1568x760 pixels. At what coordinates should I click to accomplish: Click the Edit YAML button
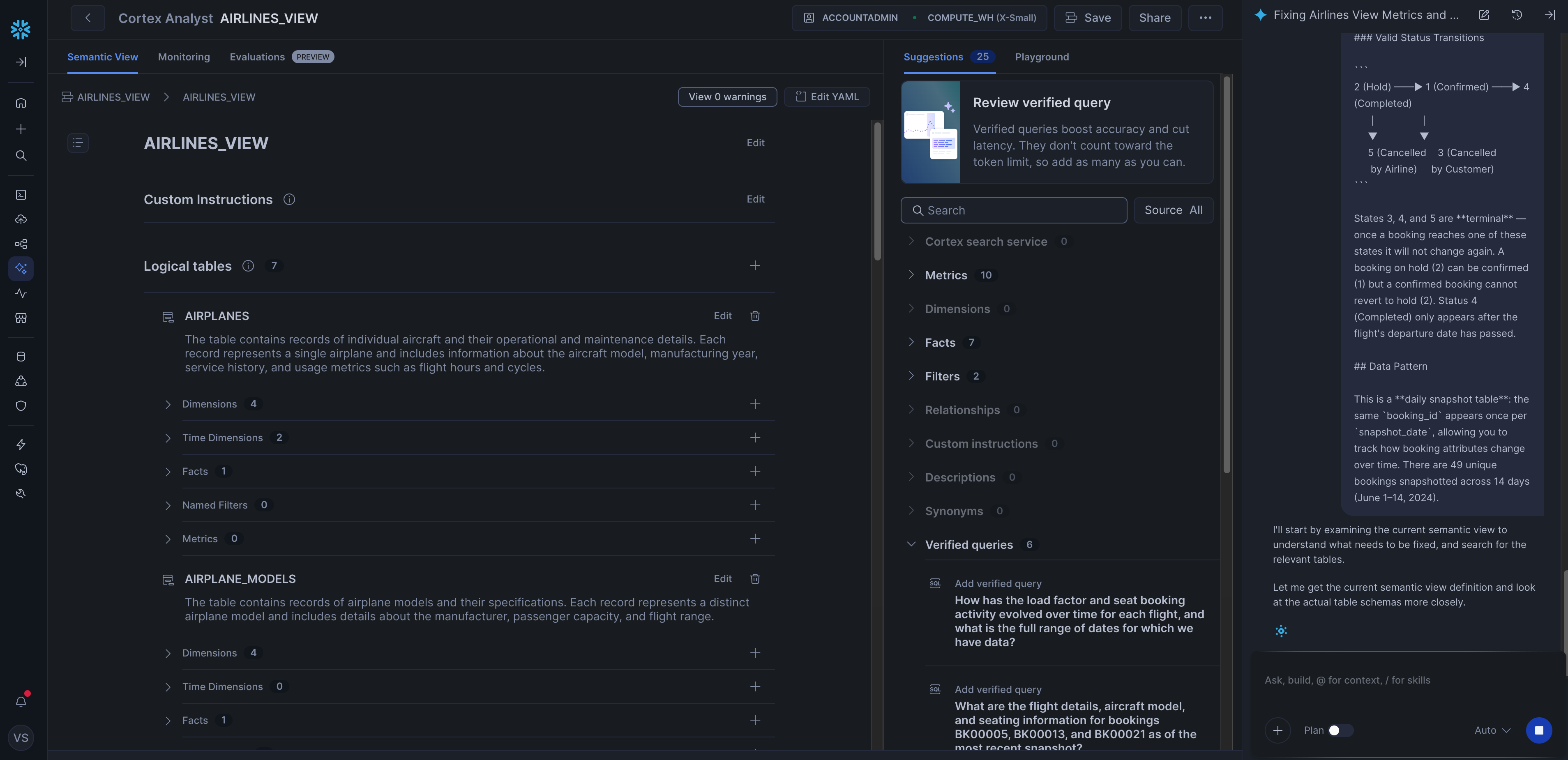(827, 97)
